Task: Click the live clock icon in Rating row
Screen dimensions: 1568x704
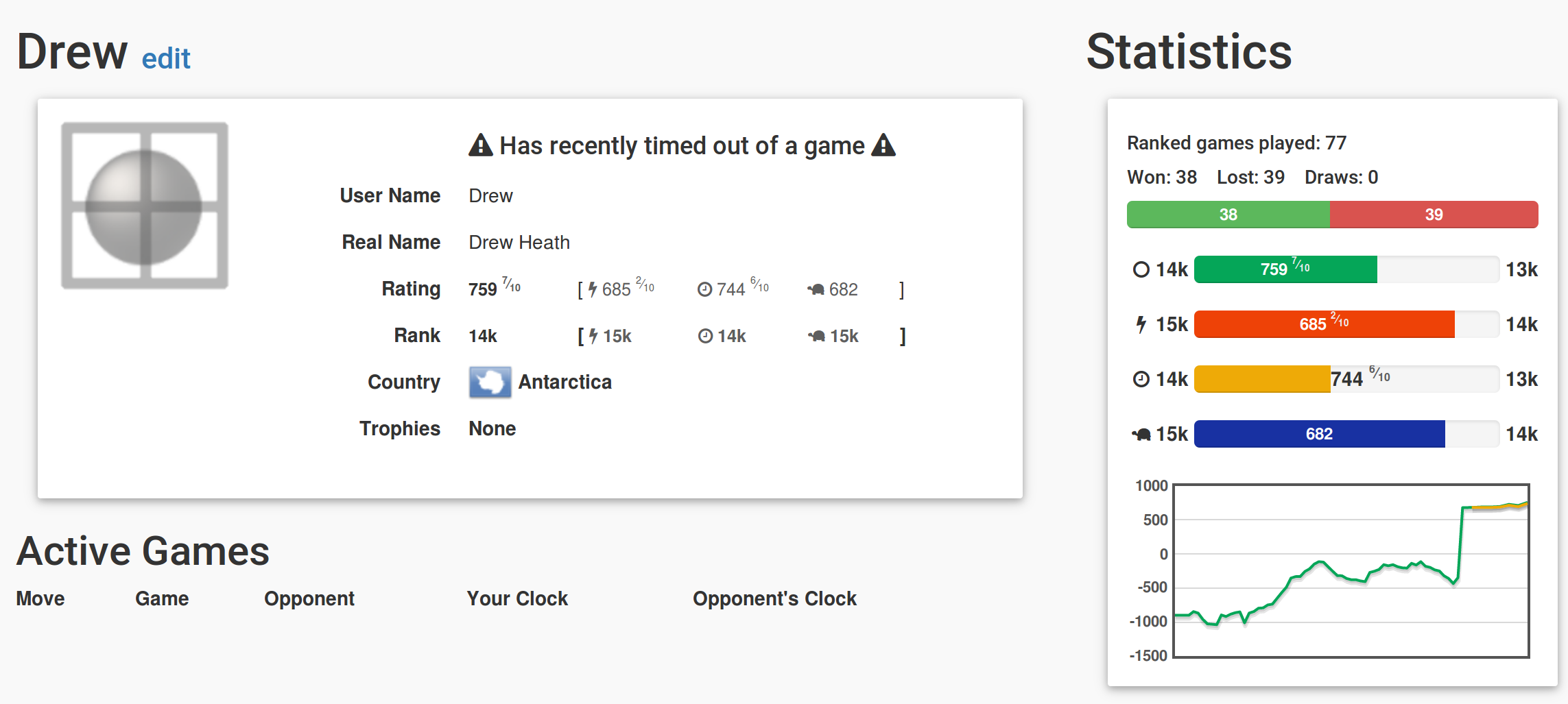Action: pos(704,290)
